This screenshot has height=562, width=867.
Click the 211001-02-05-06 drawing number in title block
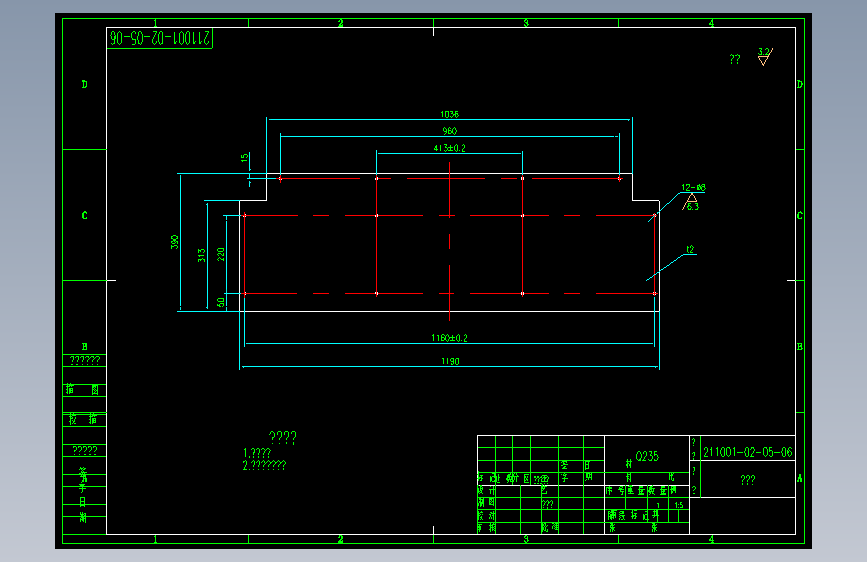tap(748, 452)
